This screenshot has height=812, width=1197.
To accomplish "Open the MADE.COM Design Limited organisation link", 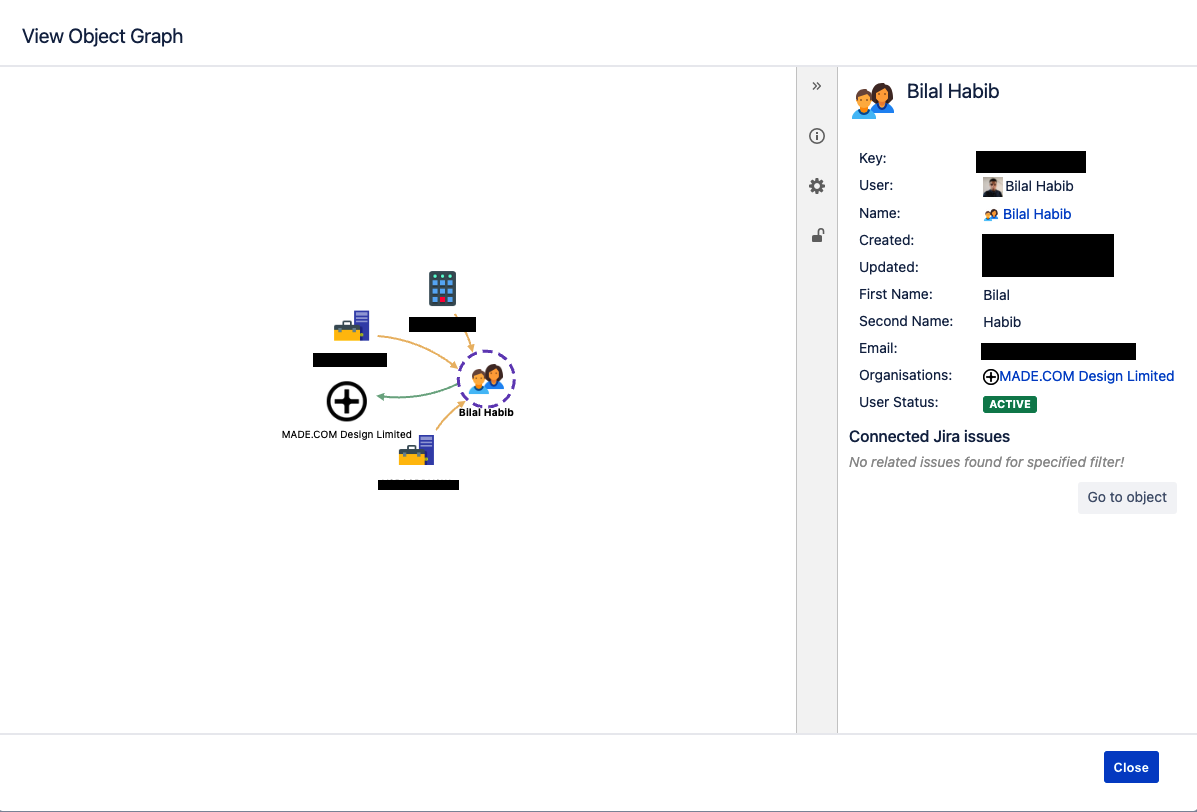I will tap(1086, 376).
